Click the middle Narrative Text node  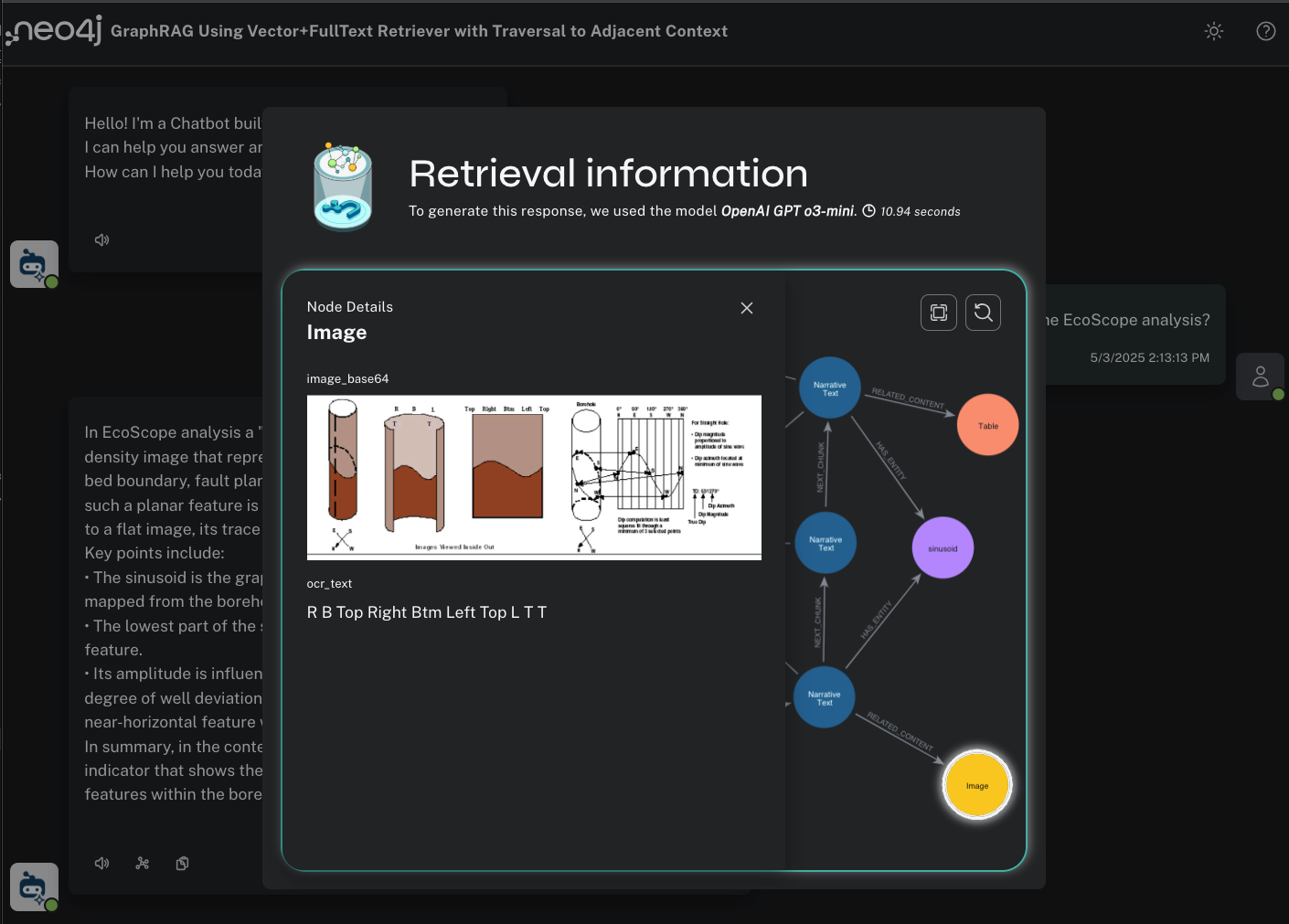coord(826,543)
